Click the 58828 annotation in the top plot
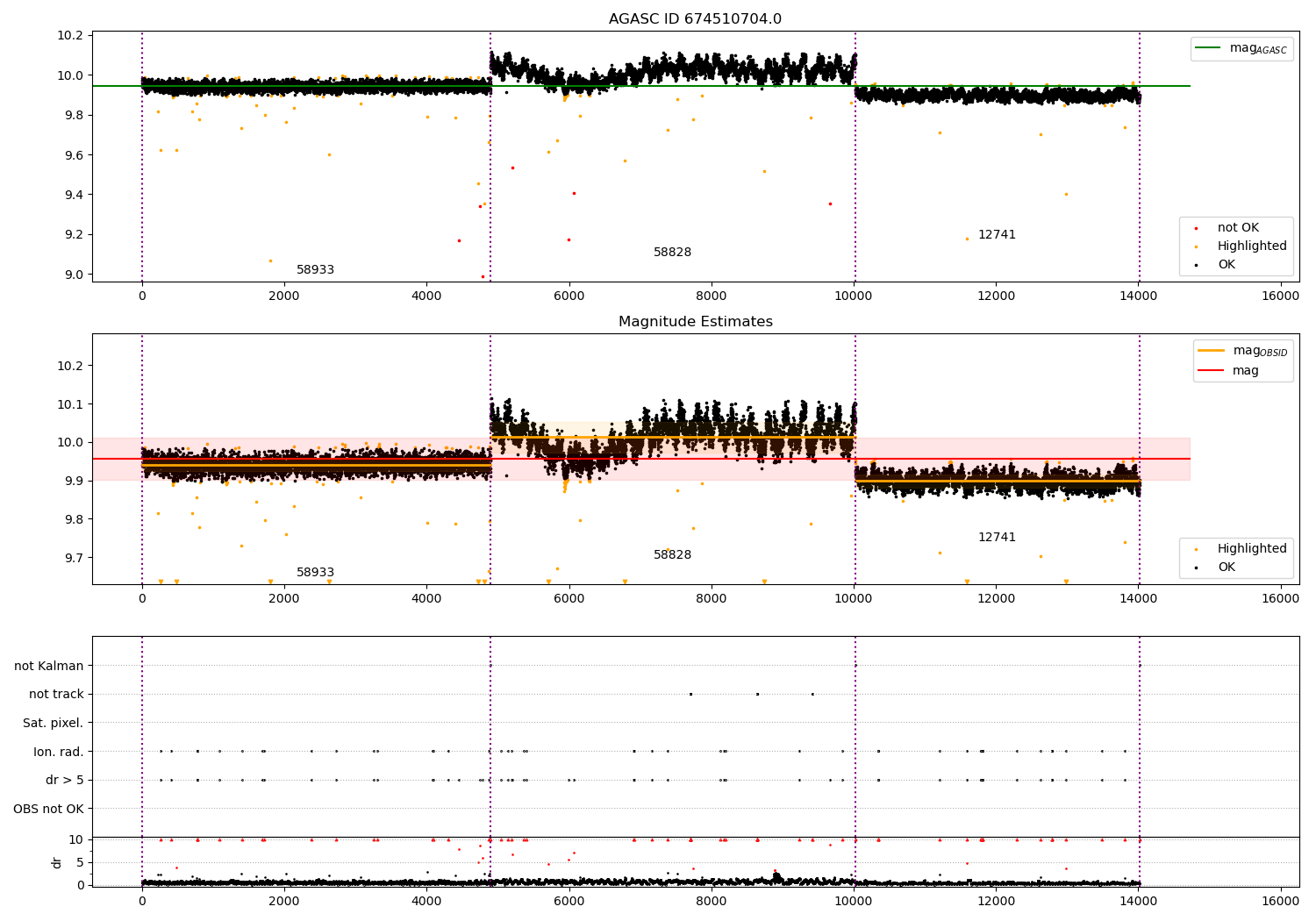1316x921 pixels. click(672, 253)
